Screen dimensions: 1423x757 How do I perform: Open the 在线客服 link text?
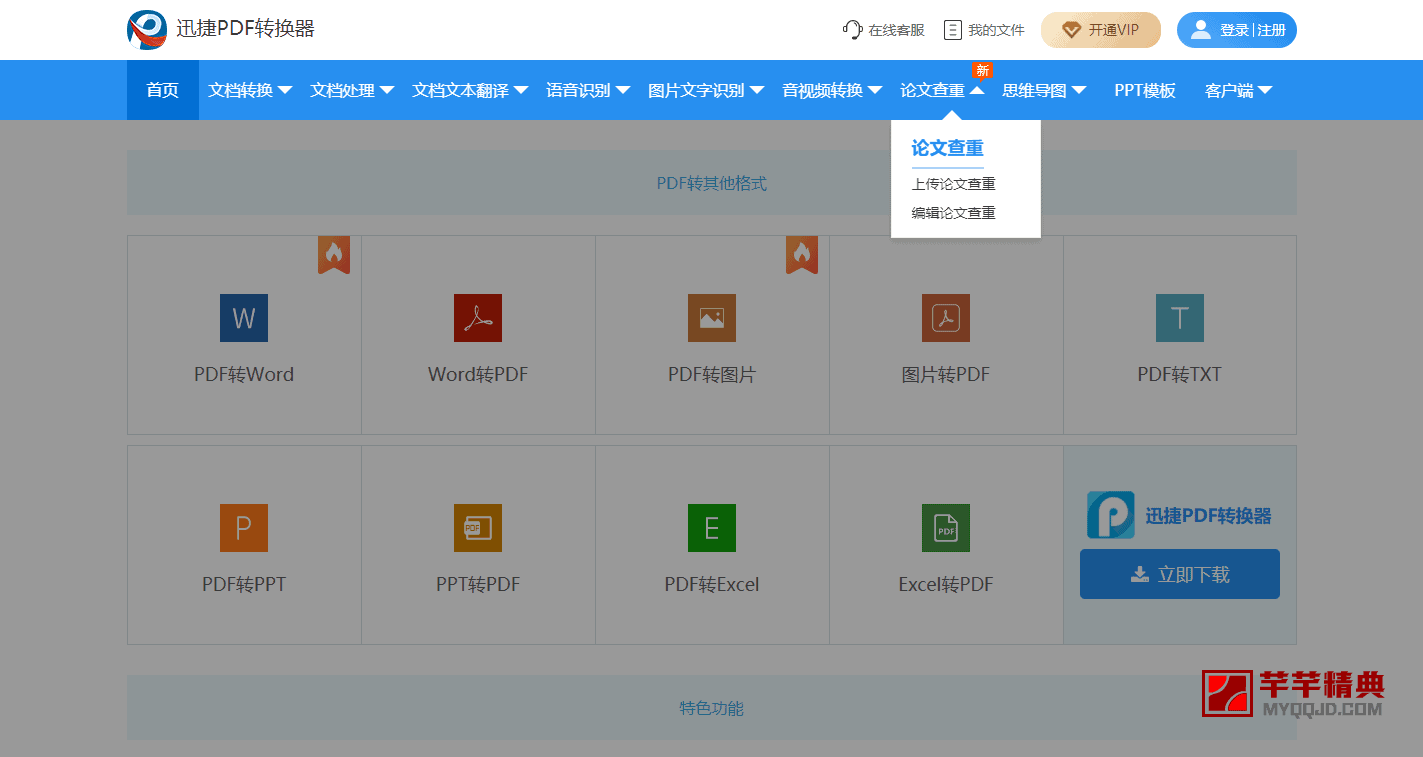(x=896, y=30)
